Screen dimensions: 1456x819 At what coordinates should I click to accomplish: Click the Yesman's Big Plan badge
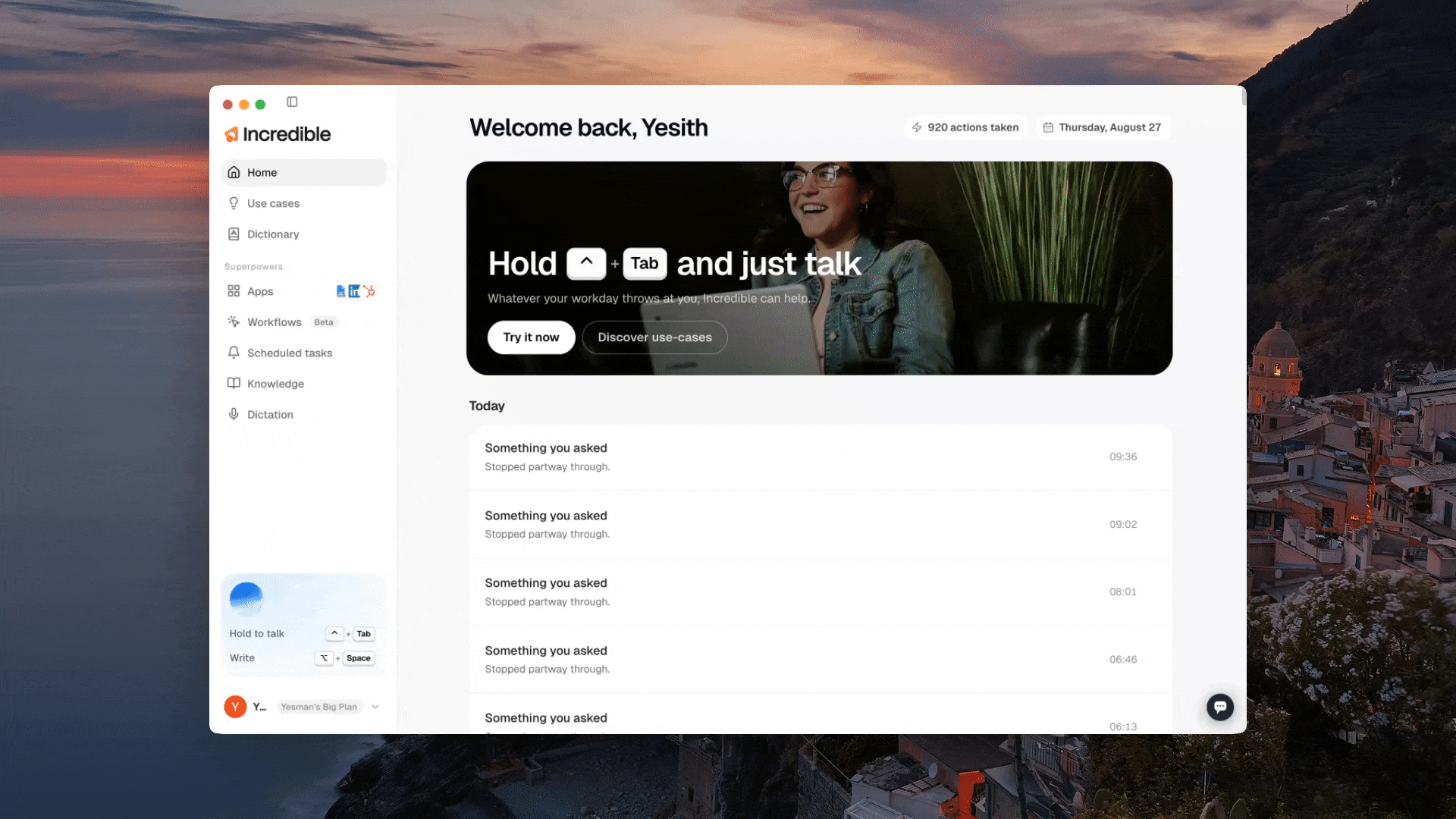[x=318, y=707]
